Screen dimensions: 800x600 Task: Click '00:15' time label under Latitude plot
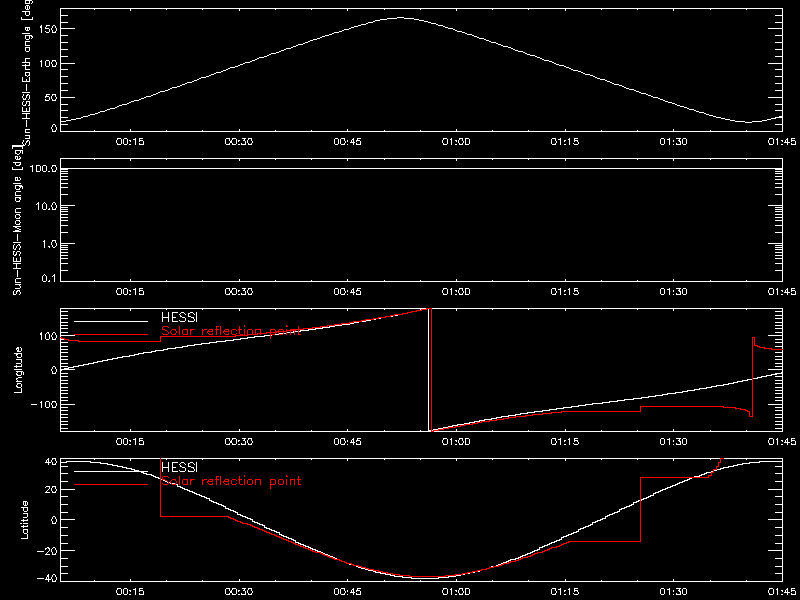[x=130, y=591]
